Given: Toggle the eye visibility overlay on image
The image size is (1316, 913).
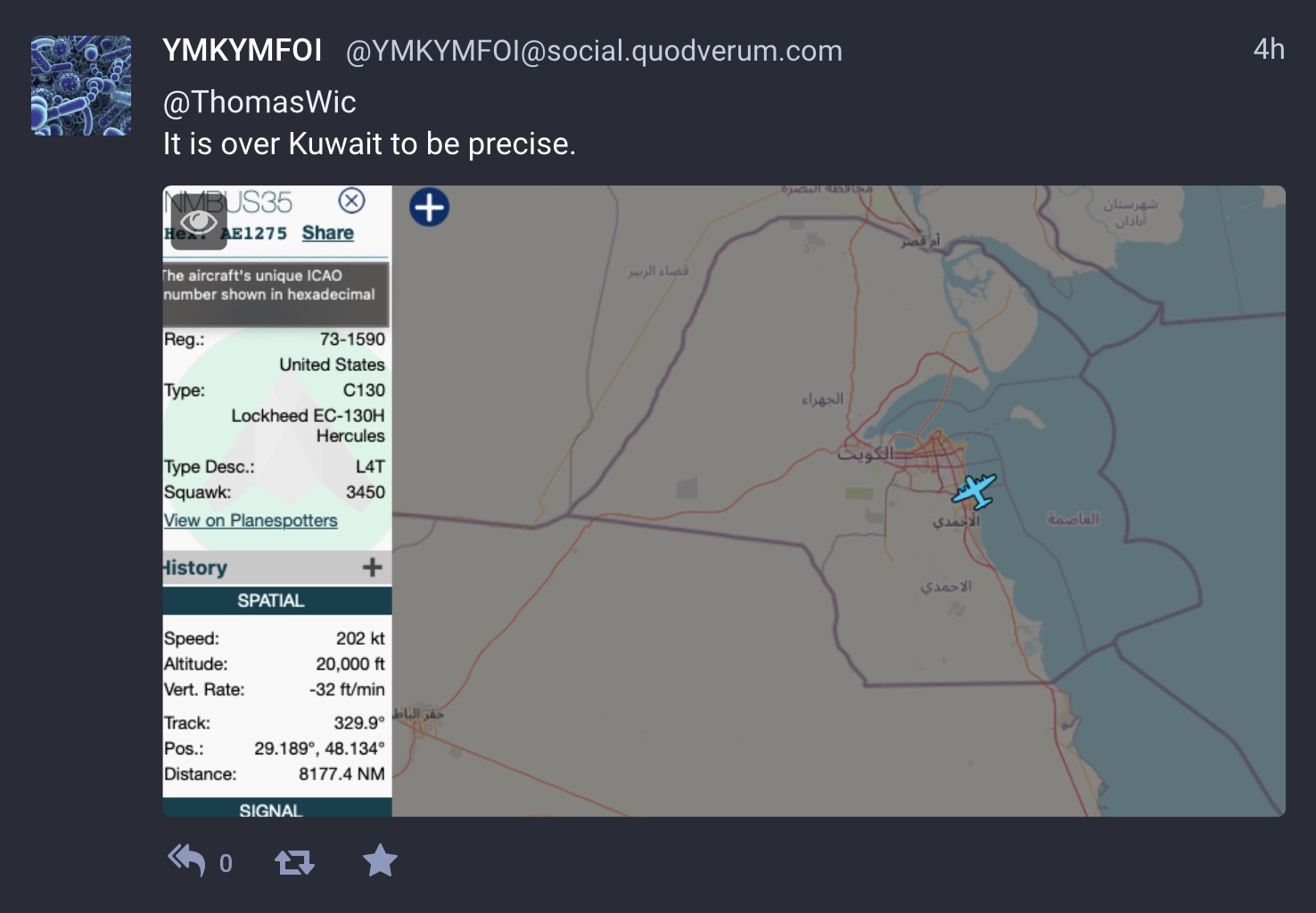Looking at the screenshot, I should [x=199, y=222].
